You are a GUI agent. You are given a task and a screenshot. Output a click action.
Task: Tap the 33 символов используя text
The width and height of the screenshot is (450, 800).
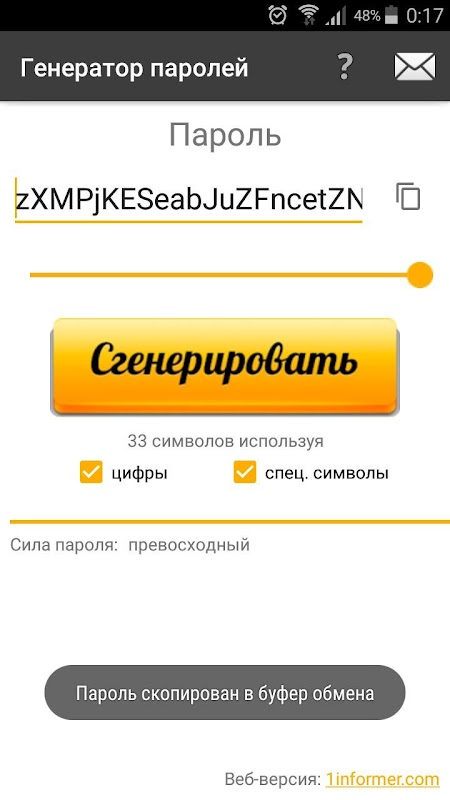tap(225, 441)
